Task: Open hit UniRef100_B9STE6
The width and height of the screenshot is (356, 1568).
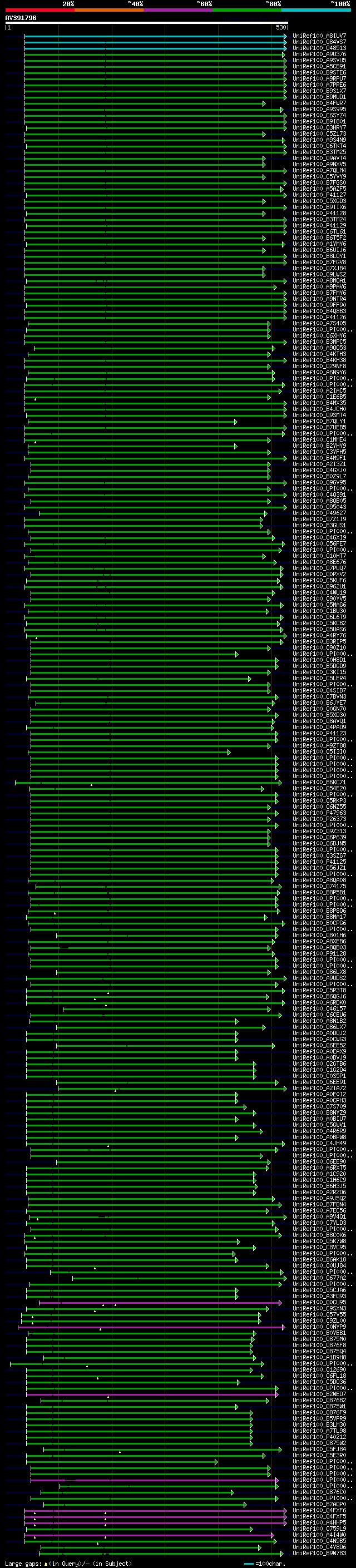Action: tap(319, 72)
